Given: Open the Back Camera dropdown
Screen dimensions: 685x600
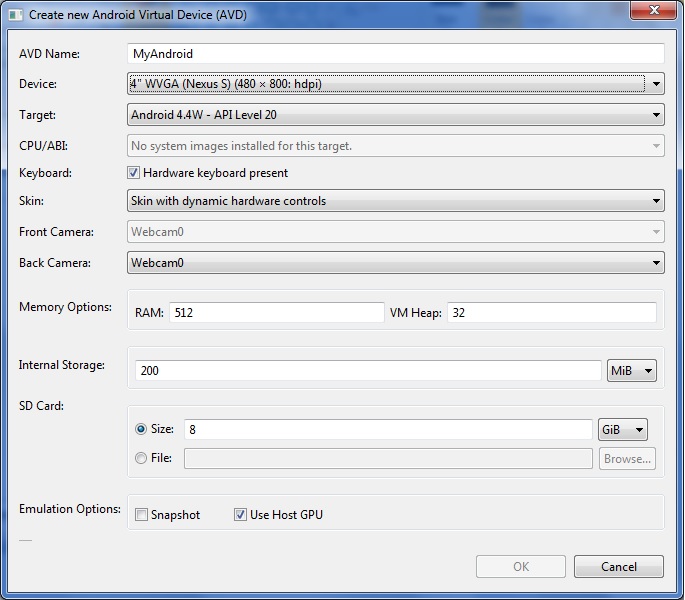Looking at the screenshot, I should point(396,263).
